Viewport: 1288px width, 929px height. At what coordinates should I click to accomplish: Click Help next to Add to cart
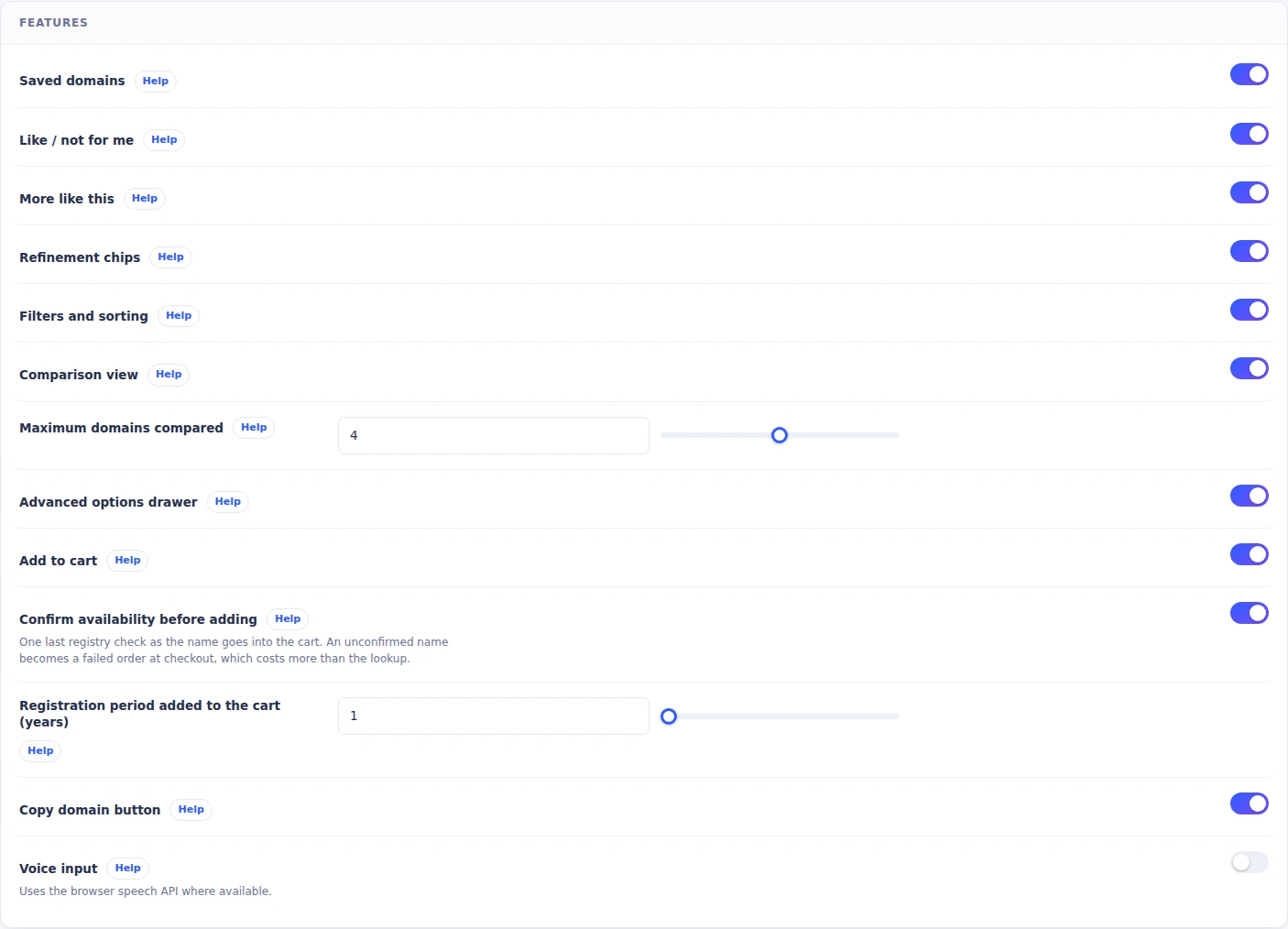tap(127, 560)
